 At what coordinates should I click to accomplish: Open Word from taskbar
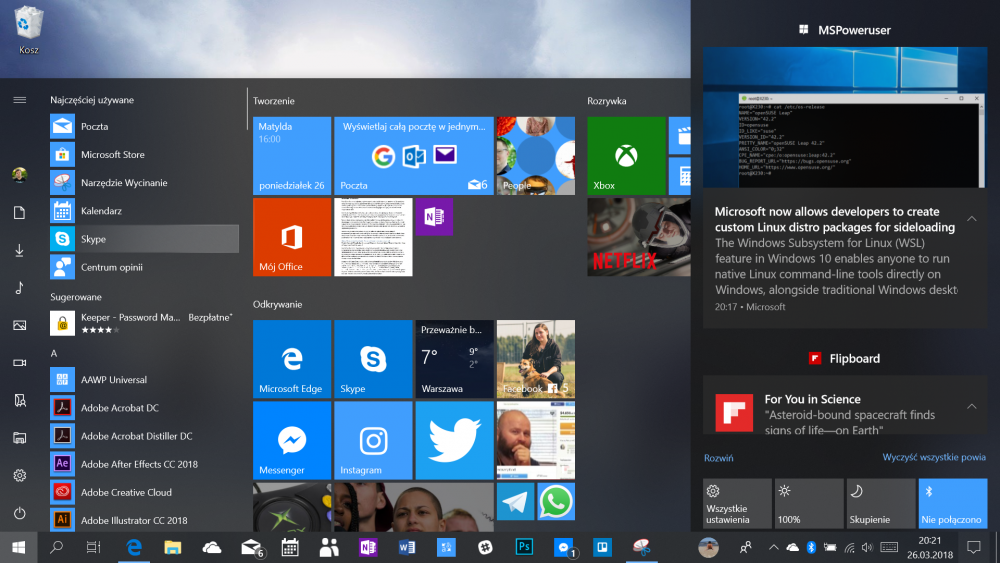pyautogui.click(x=407, y=547)
